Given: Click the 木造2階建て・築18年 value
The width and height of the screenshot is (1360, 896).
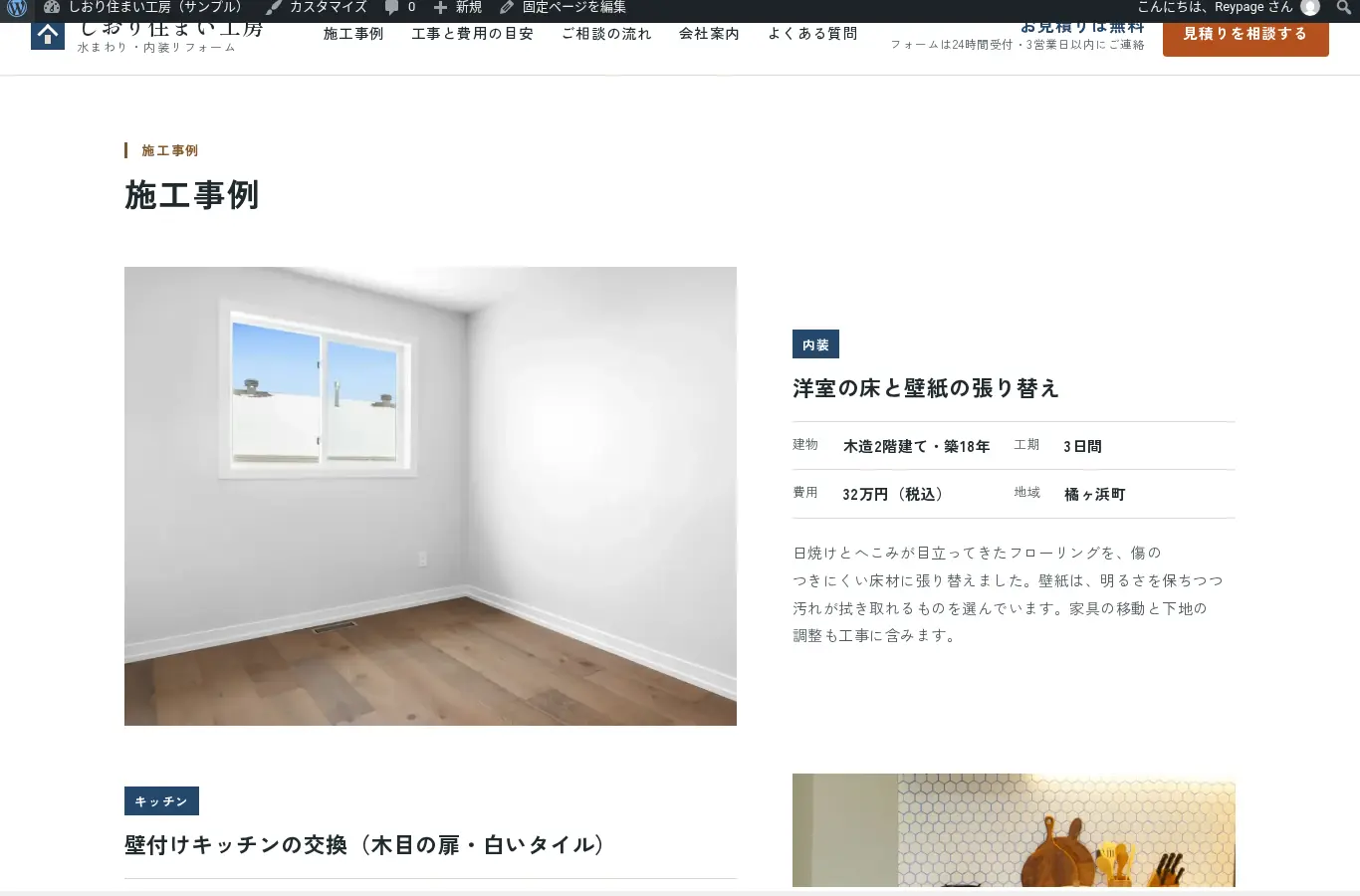Looking at the screenshot, I should tap(916, 446).
